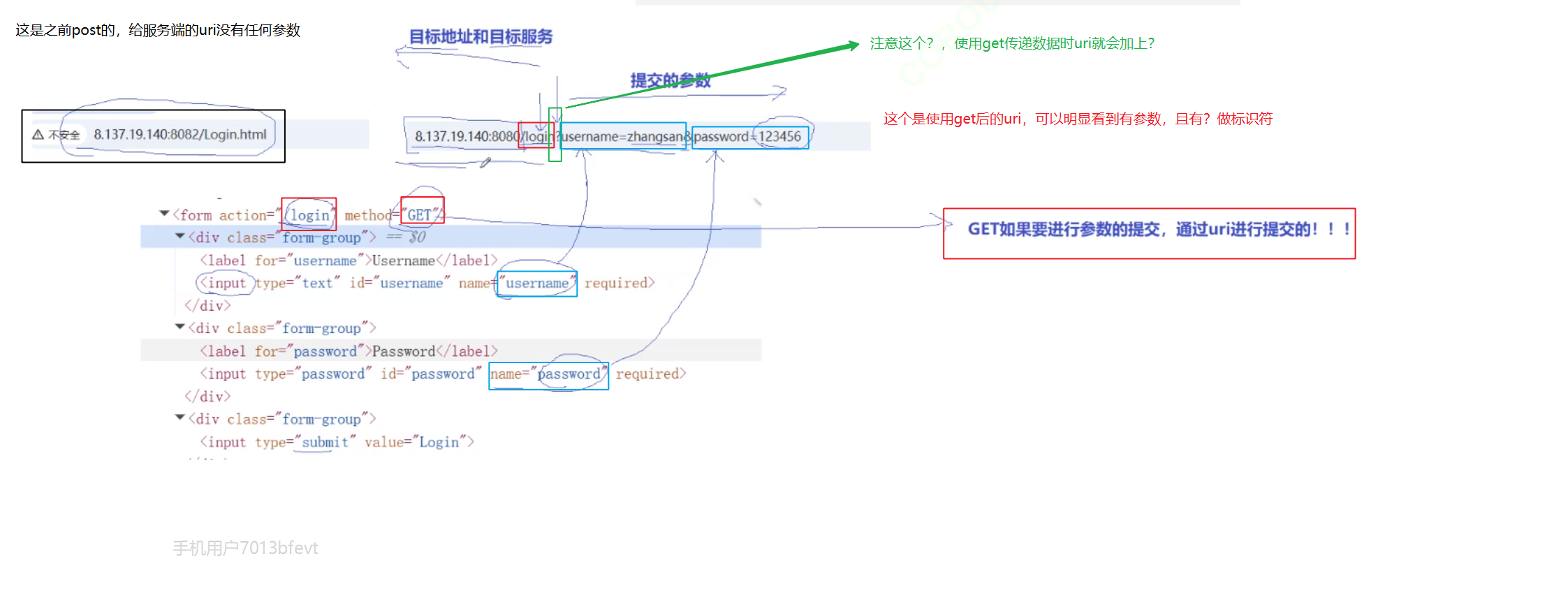Click the name="username" attribute value
The image size is (1568, 595).
point(537,284)
